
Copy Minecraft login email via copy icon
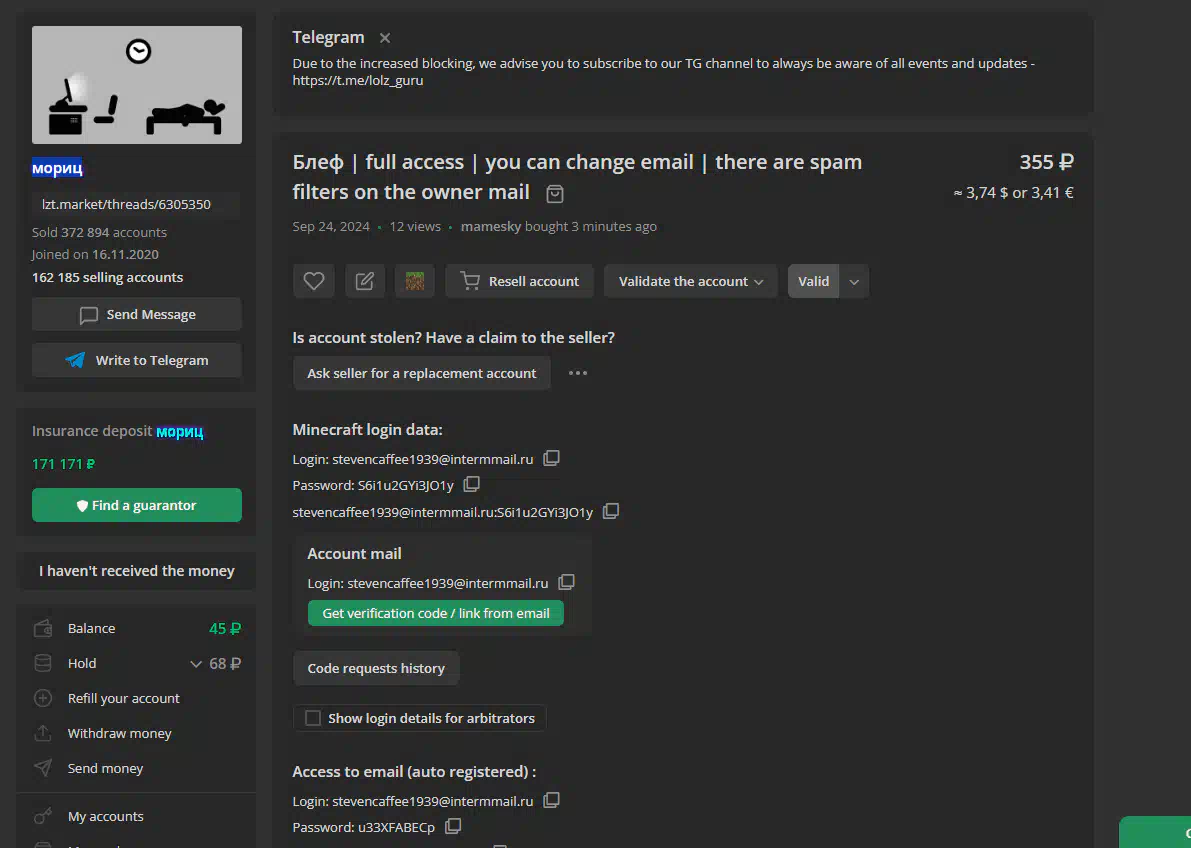pyautogui.click(x=551, y=458)
